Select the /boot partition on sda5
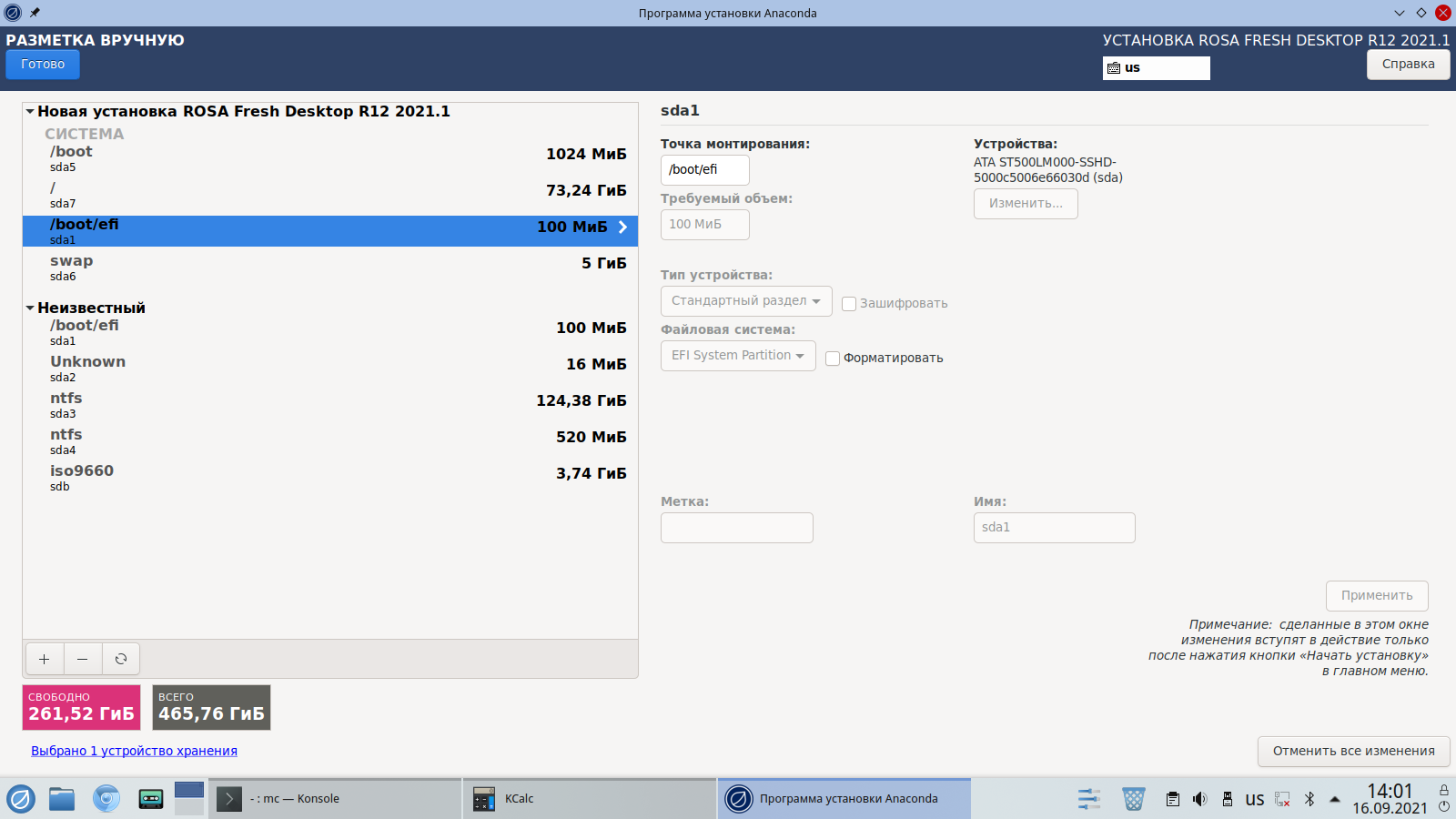The image size is (1456, 819). tap(330, 158)
